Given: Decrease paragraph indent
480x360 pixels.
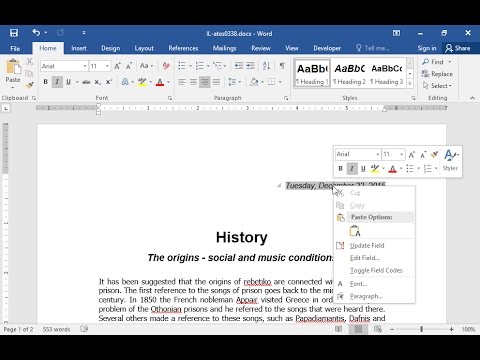Looking at the screenshot, I should tap(238, 66).
